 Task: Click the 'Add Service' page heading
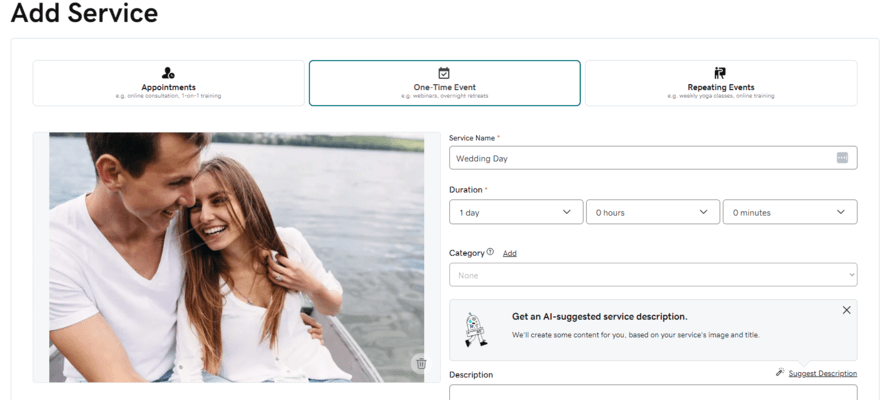(84, 13)
